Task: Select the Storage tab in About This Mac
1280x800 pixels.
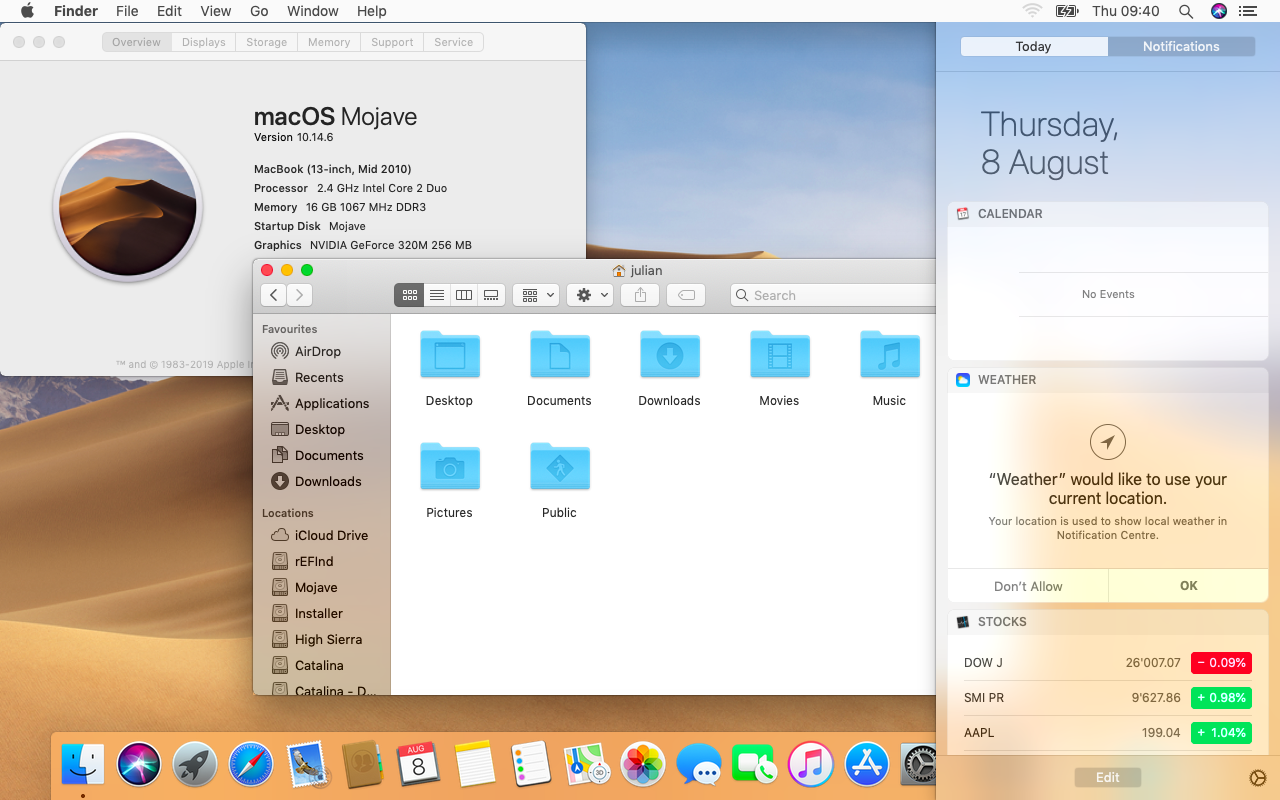Action: [x=266, y=42]
